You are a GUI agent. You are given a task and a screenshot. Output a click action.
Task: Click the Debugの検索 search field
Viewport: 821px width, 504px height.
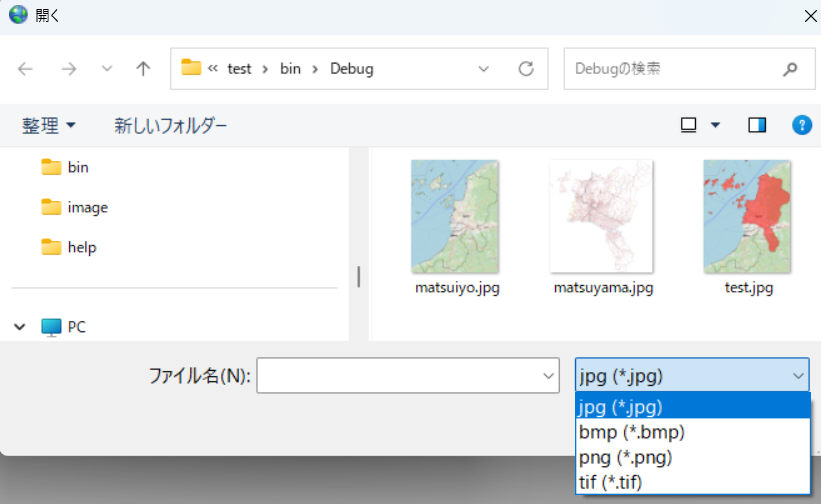click(670, 69)
